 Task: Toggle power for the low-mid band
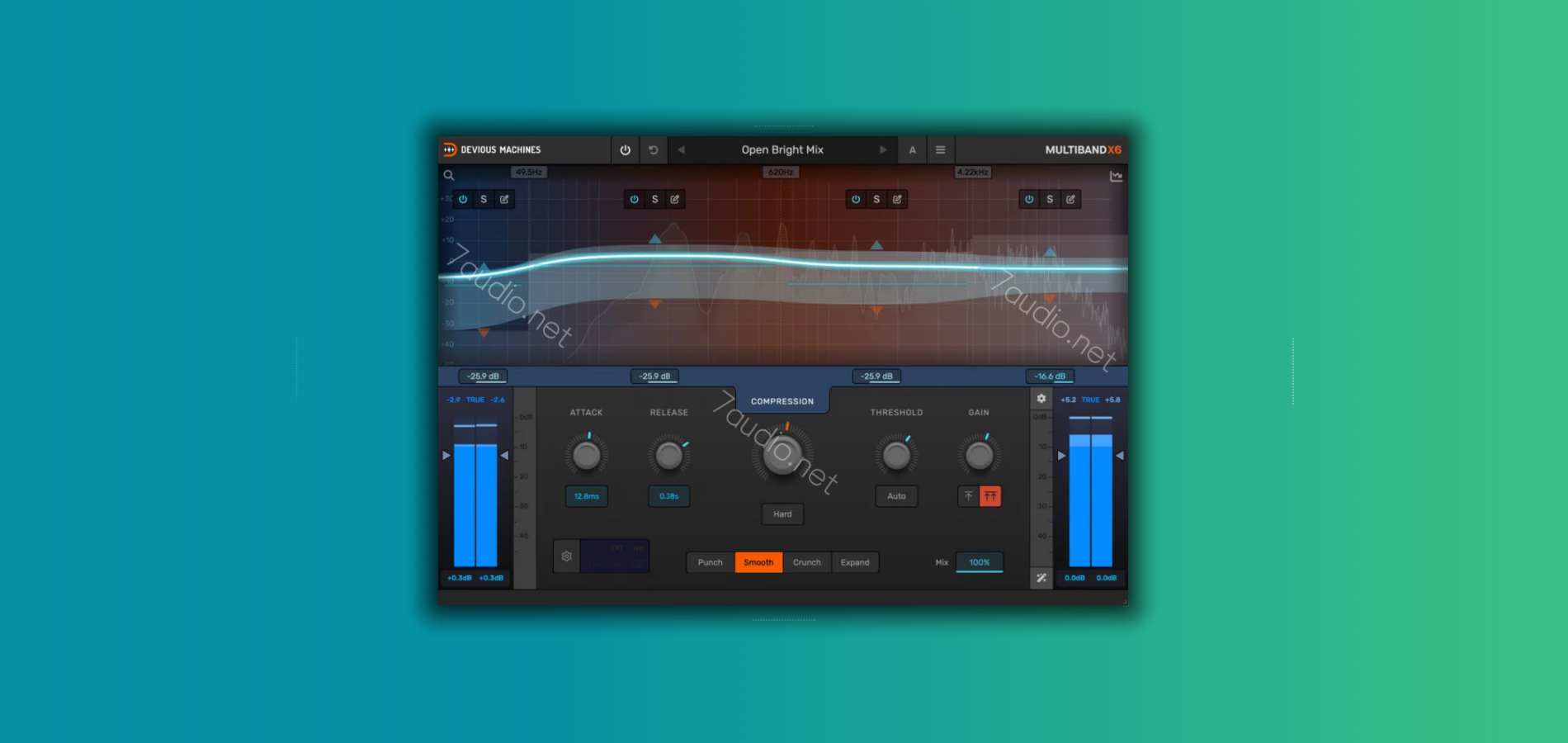click(x=634, y=199)
